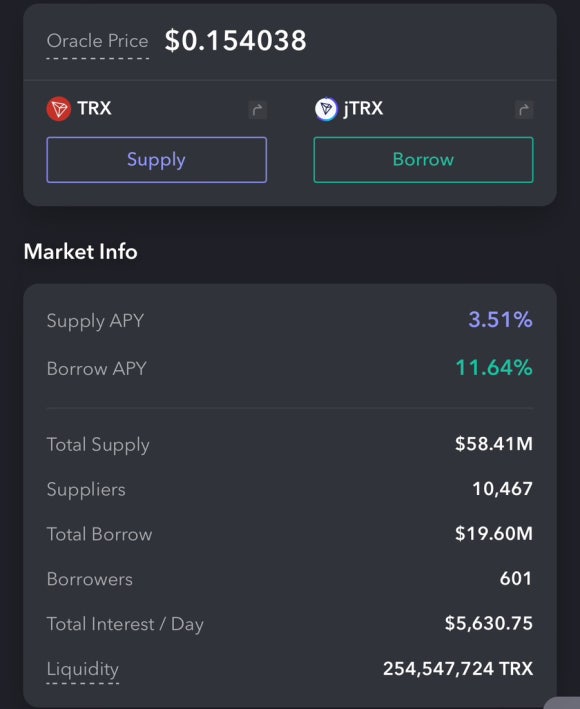Click the Total Borrow $19.60M value
This screenshot has height=709, width=580.
[494, 534]
